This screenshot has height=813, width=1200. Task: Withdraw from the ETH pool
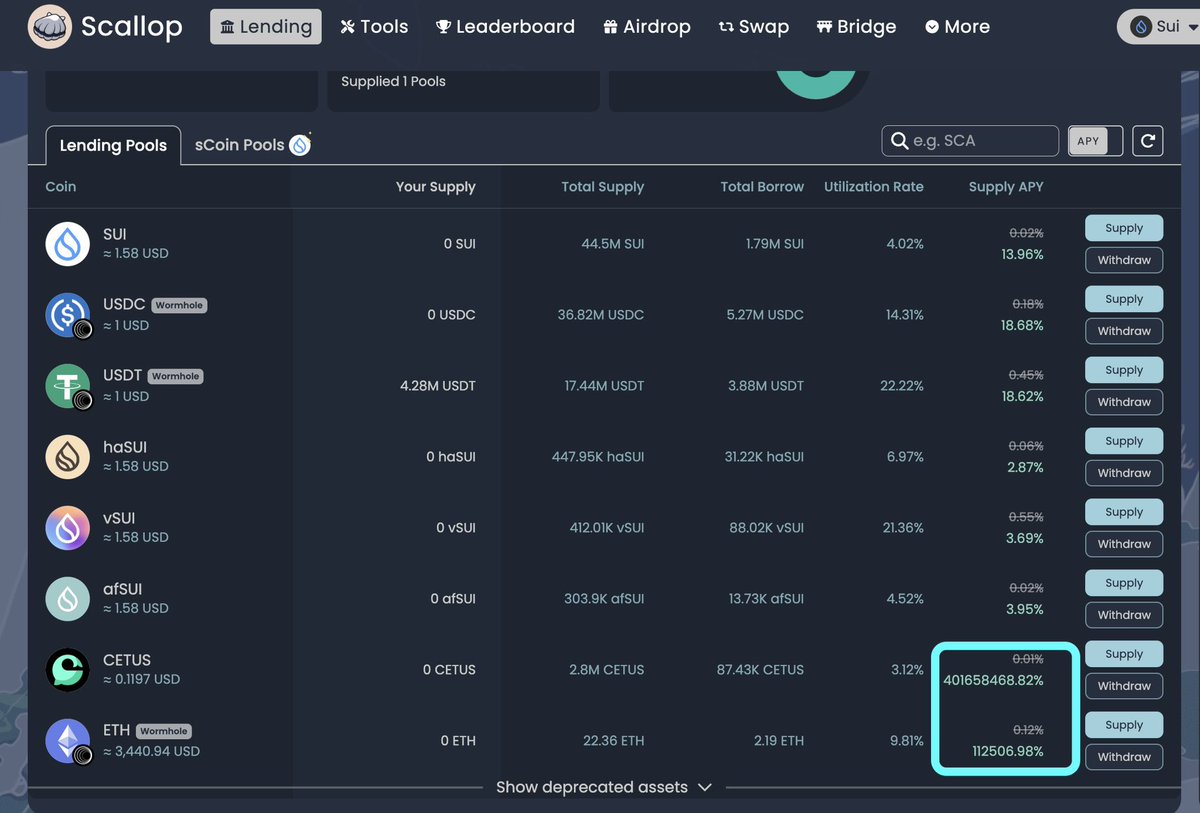(1124, 757)
